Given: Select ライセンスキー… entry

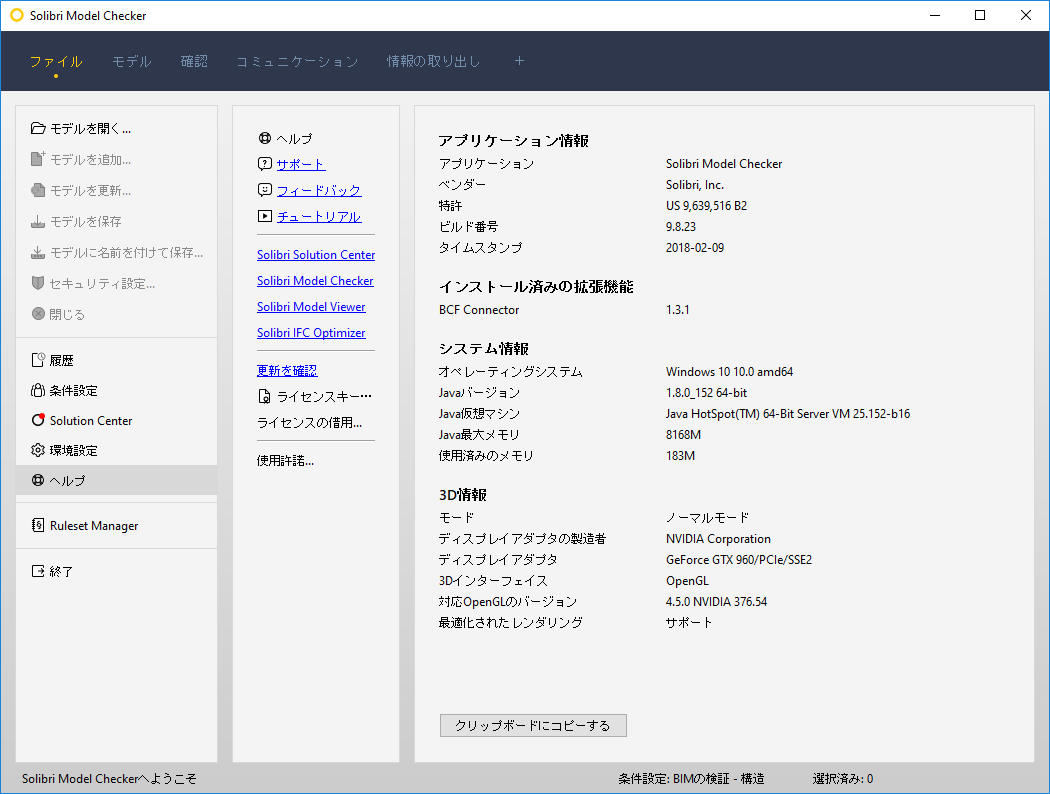Looking at the screenshot, I should [x=315, y=396].
